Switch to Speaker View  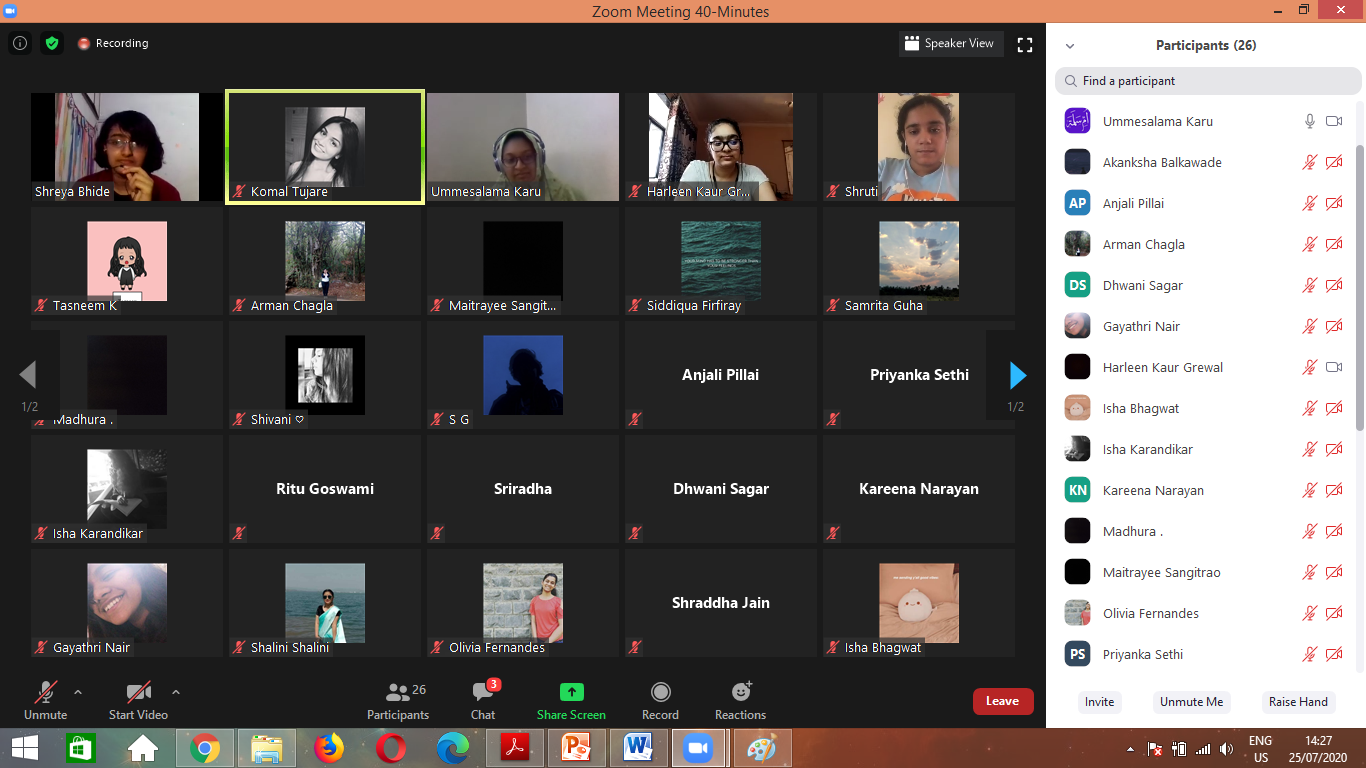point(949,43)
